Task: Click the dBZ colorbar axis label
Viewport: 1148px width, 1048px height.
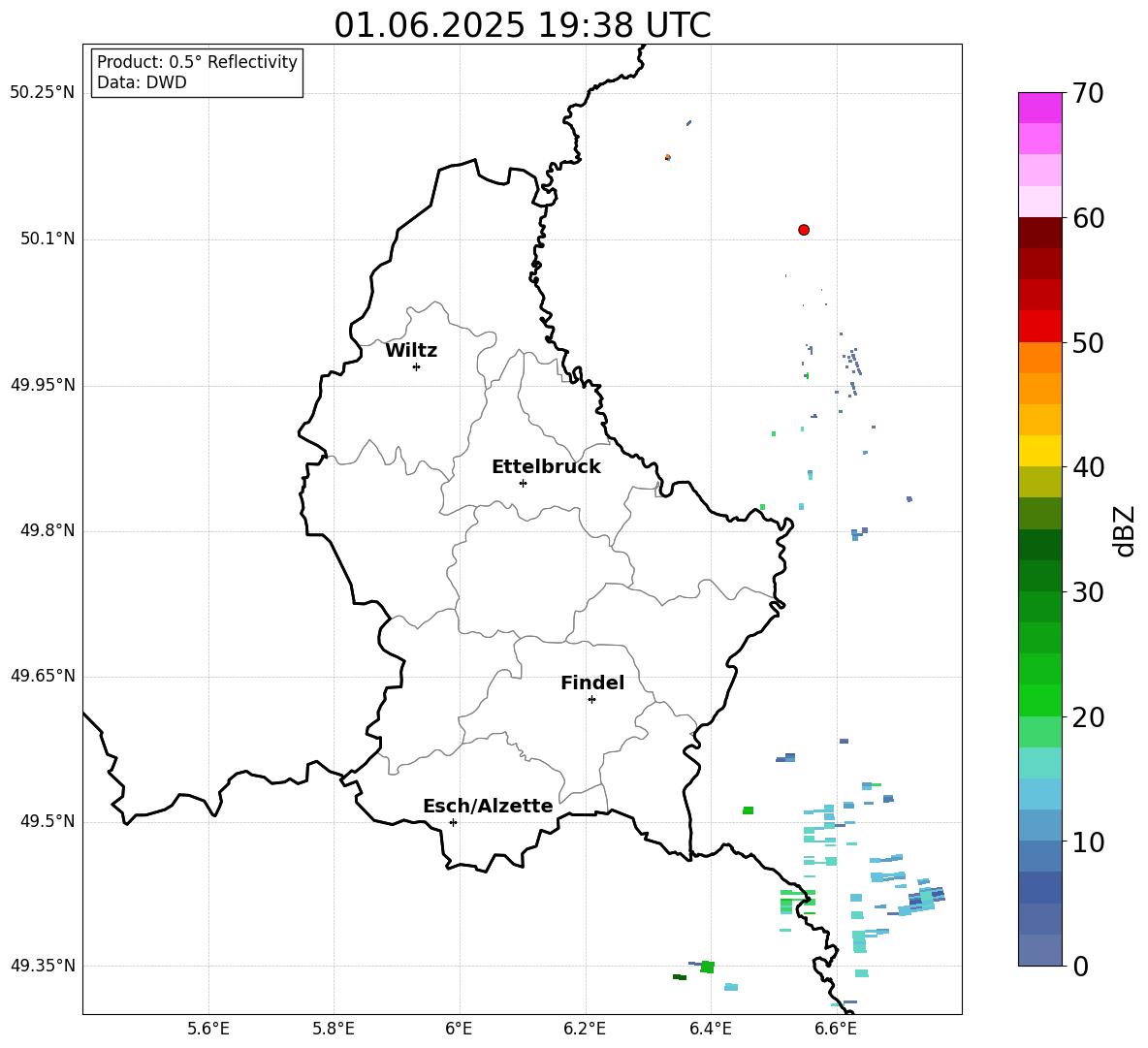Action: [x=1124, y=530]
